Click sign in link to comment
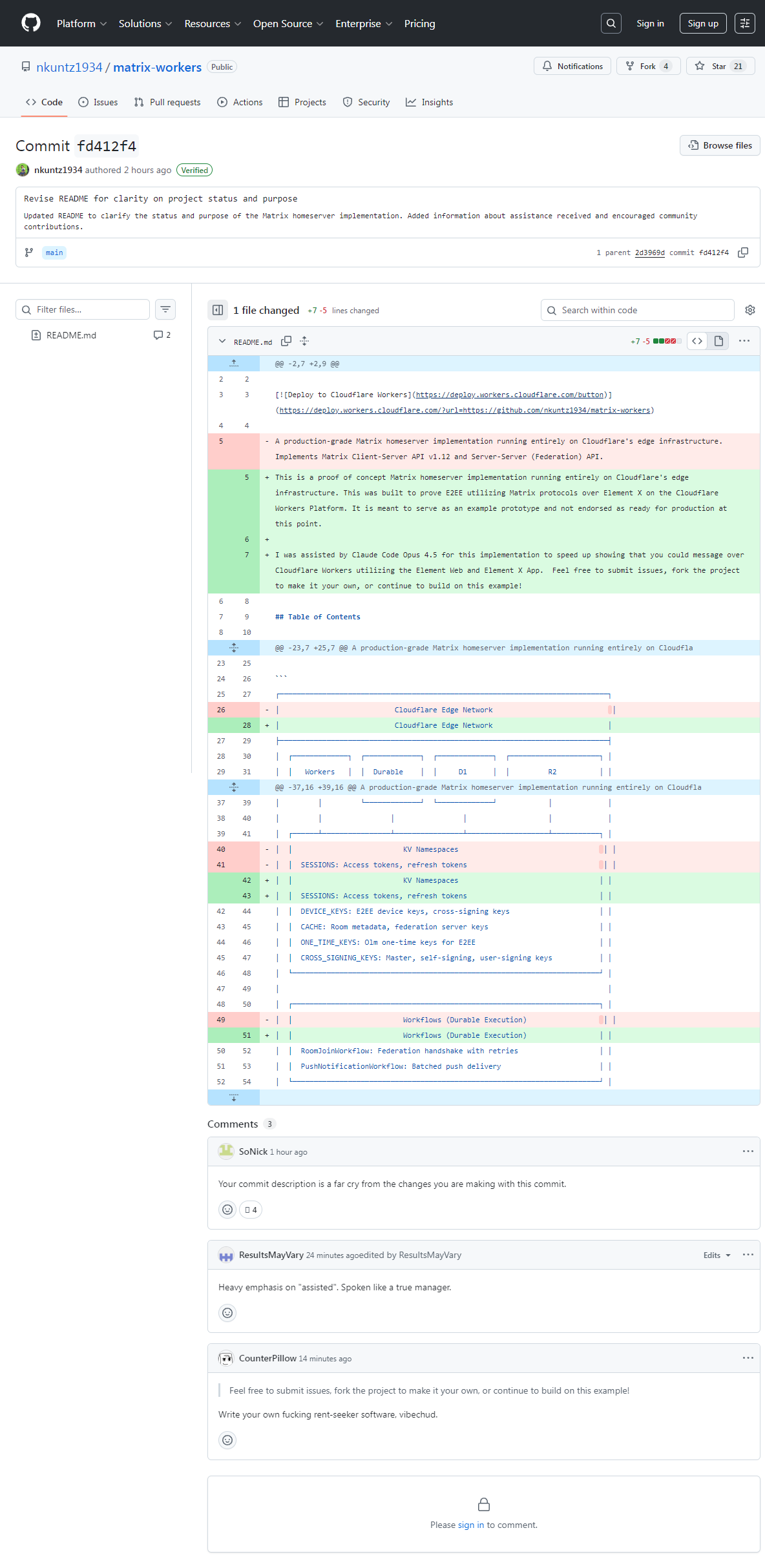 (x=470, y=1525)
